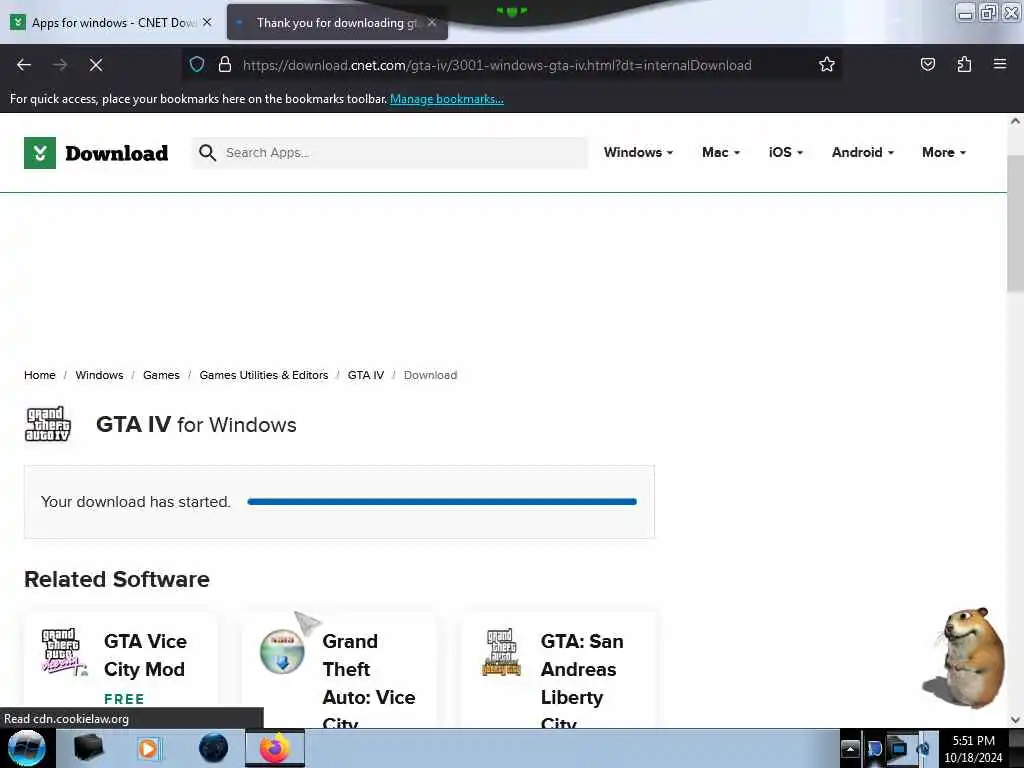Open the Firefox hamburger menu
Screen dimensions: 1024x768
coord(1000,64)
